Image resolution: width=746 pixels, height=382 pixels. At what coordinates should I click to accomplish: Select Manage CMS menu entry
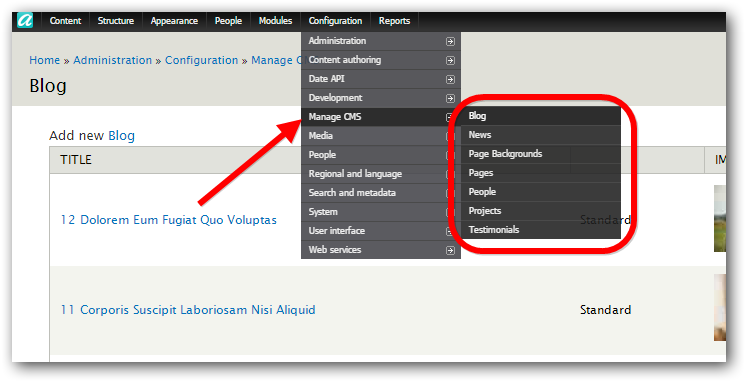click(x=381, y=117)
